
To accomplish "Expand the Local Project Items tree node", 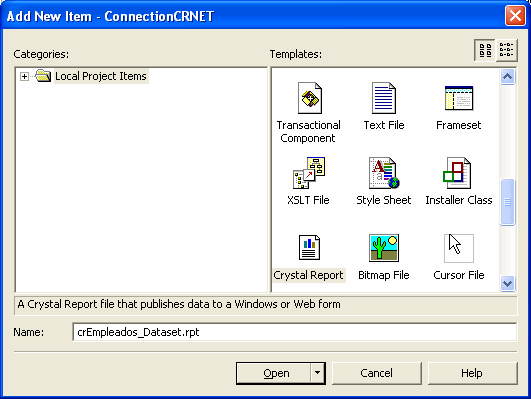I will (24, 77).
